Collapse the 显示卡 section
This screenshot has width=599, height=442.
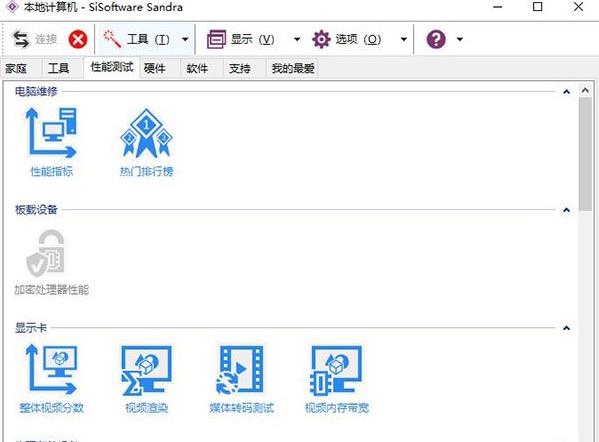567,328
